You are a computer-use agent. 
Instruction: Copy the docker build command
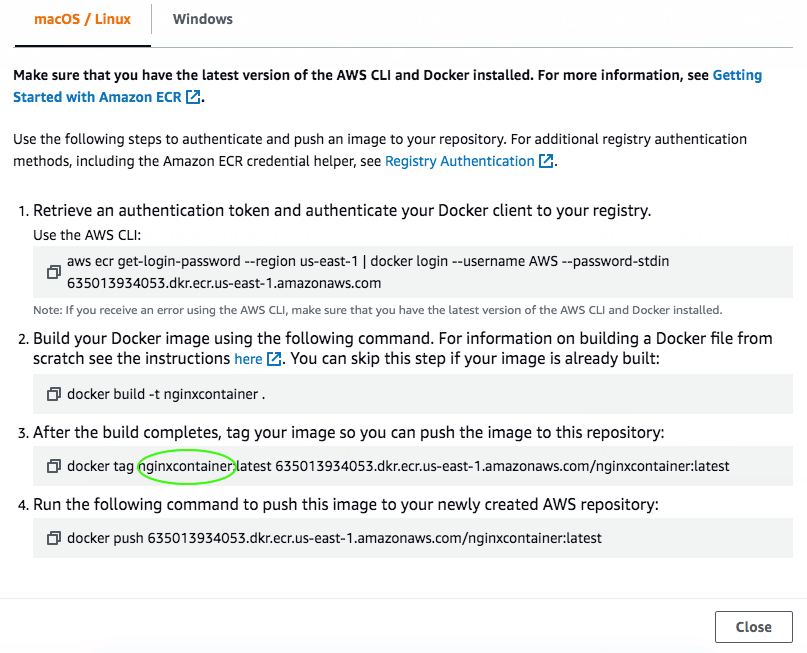[54, 394]
